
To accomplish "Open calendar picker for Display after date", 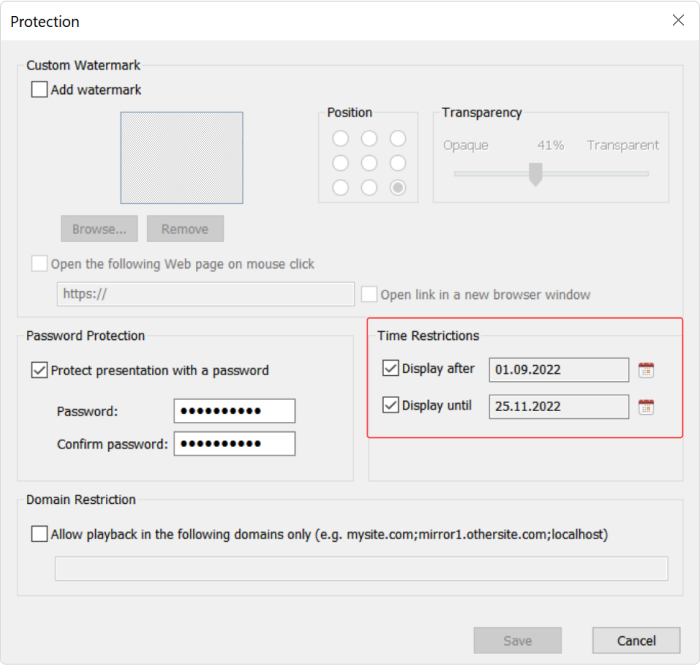I will click(x=646, y=370).
